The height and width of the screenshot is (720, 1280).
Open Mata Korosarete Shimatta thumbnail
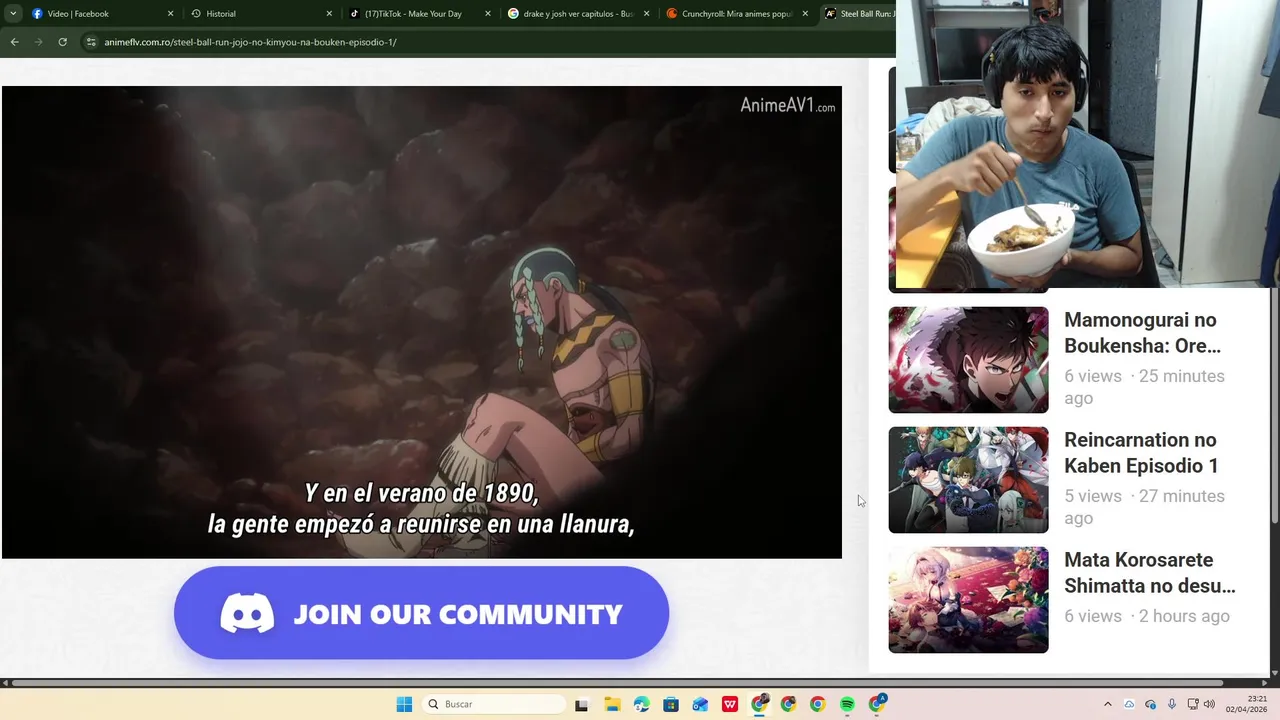coord(968,600)
